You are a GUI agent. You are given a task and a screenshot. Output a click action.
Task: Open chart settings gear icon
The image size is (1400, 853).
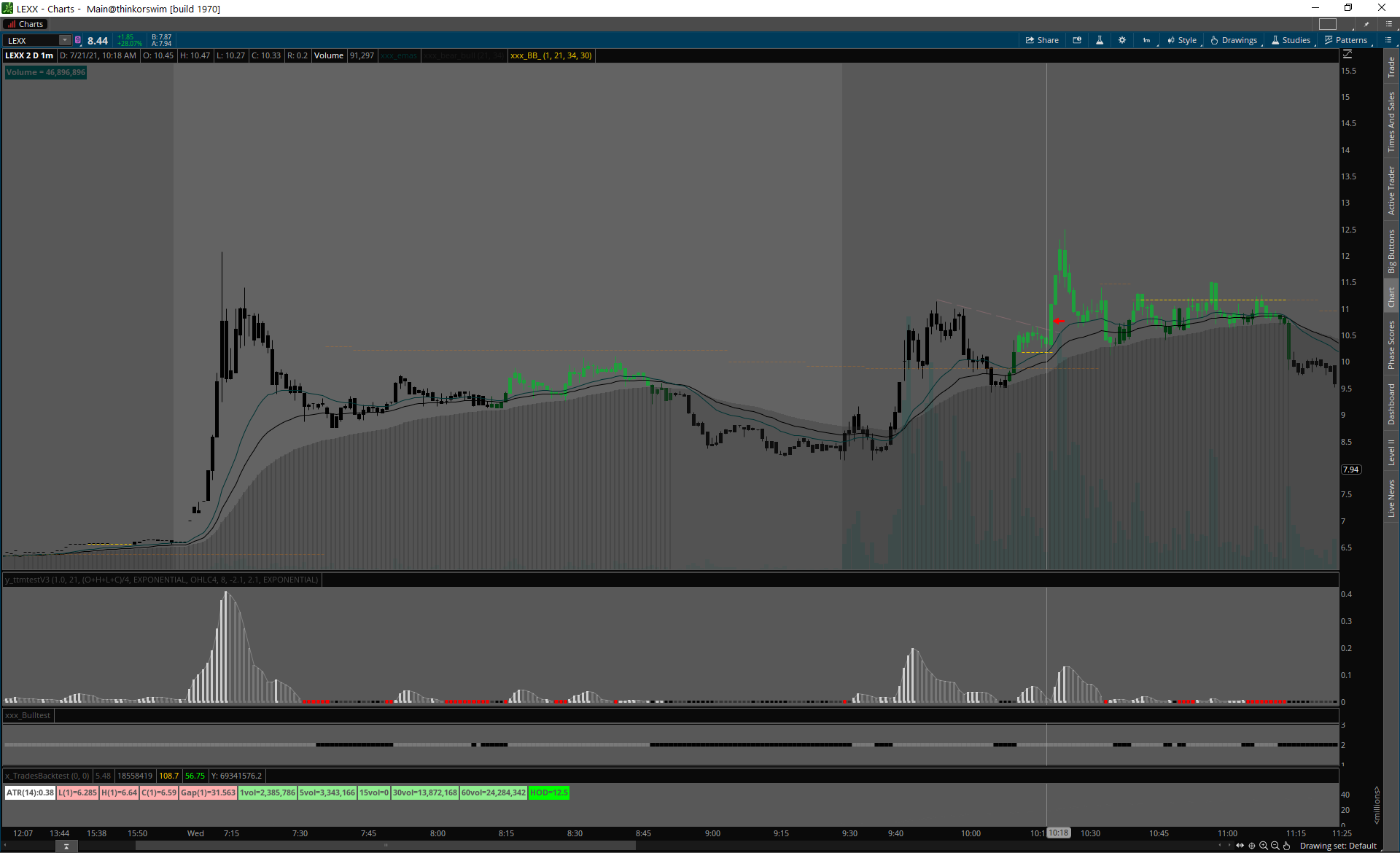[1122, 40]
